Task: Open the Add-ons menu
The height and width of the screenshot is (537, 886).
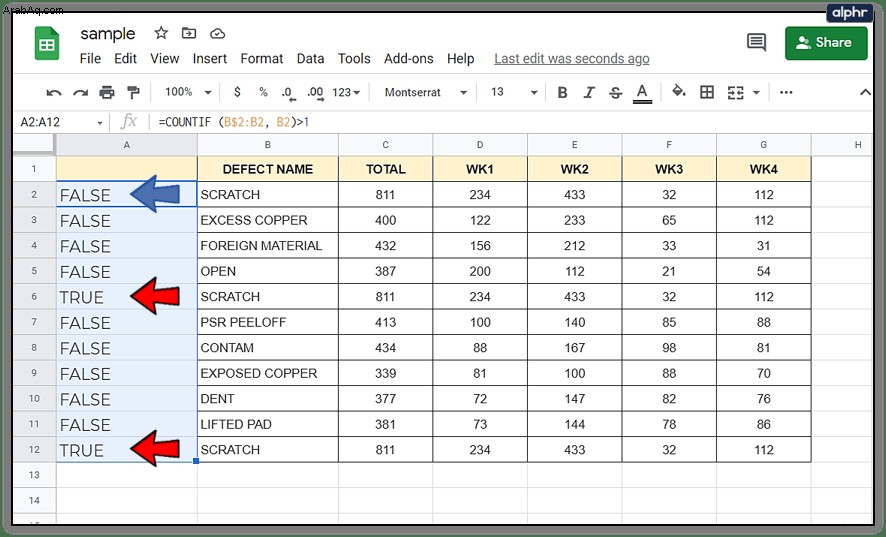Action: [409, 59]
